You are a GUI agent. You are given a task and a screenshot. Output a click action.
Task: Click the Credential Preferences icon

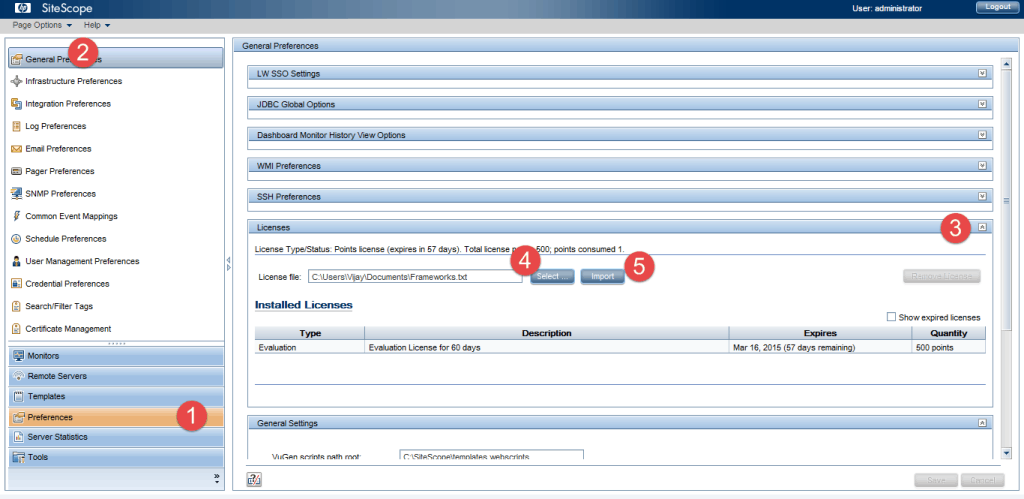(x=16, y=284)
